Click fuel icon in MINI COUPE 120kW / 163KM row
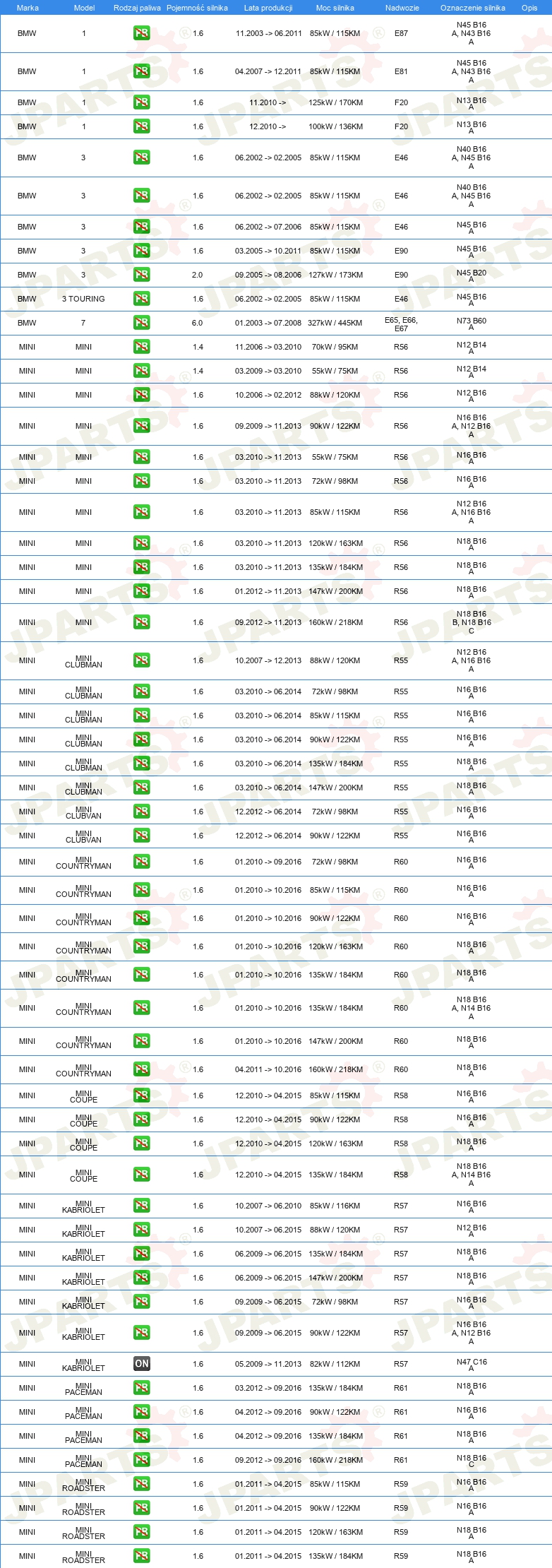Image resolution: width=552 pixels, height=1568 pixels. click(x=141, y=1144)
